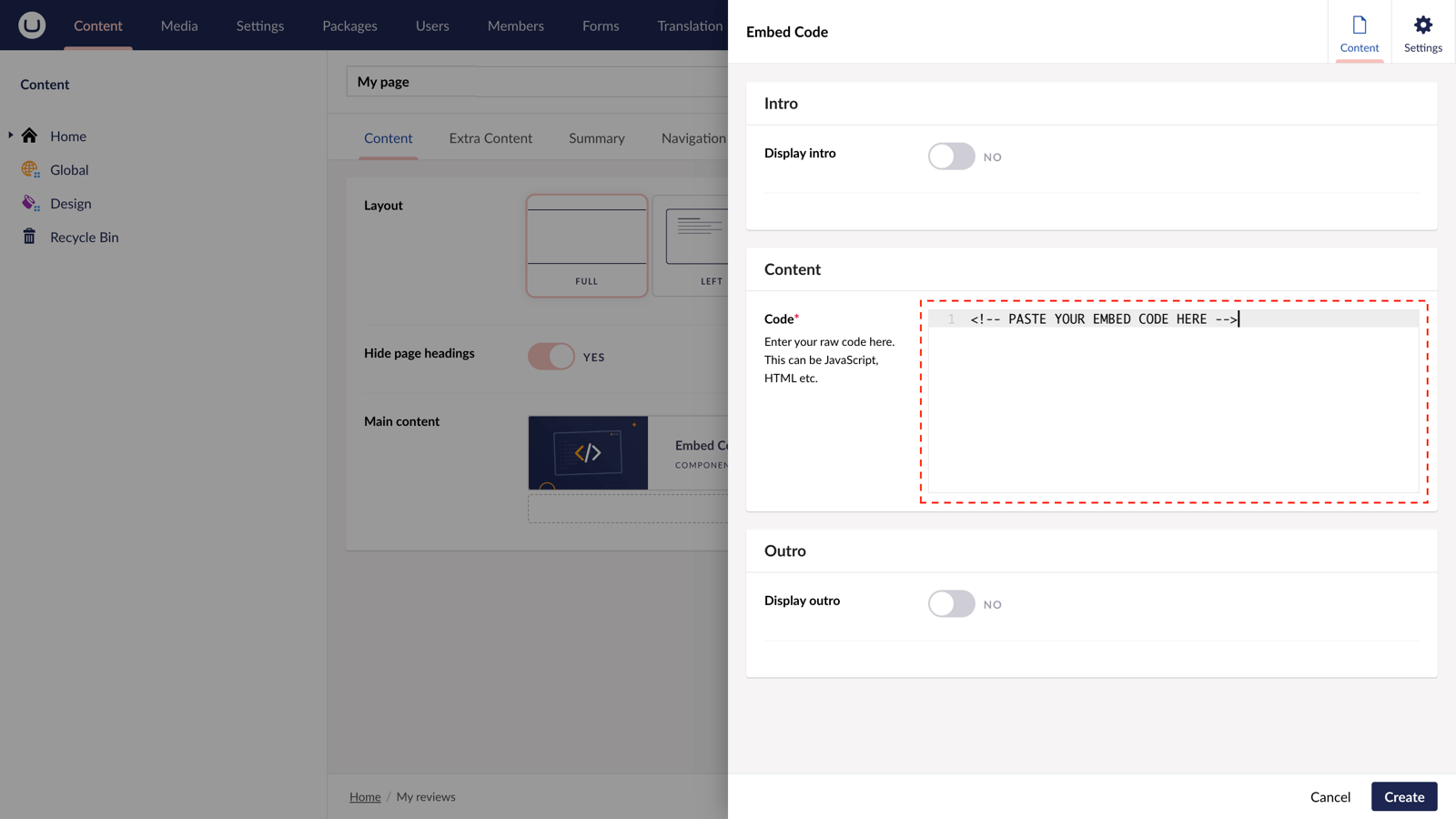
Task: Open the Forms section in top navigation
Action: 600,25
